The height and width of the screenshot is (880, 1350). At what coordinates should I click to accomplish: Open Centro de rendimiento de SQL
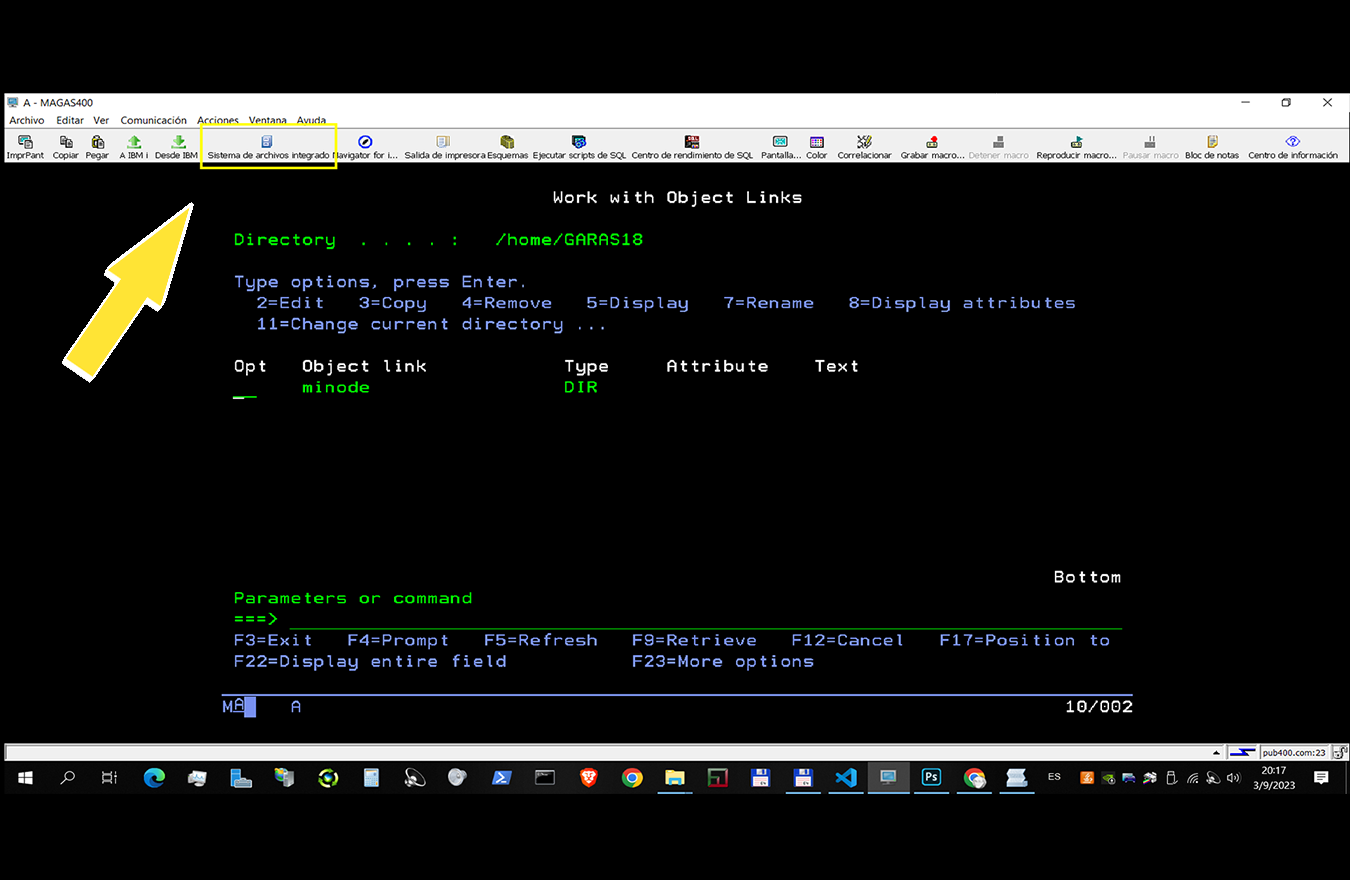692,146
